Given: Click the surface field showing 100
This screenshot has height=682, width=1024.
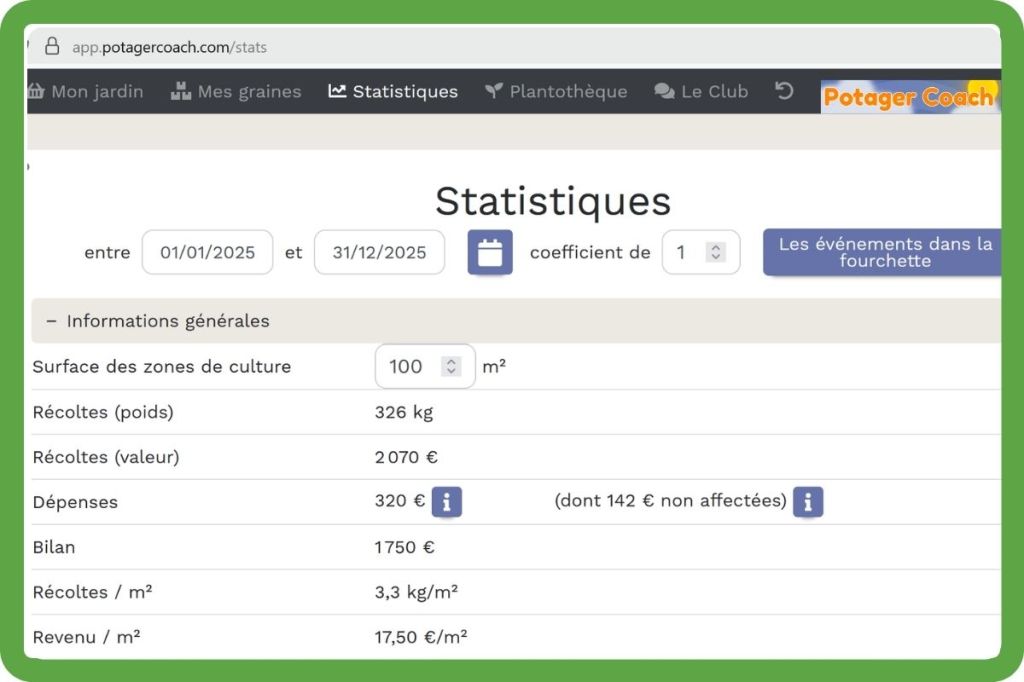Looking at the screenshot, I should pos(425,366).
